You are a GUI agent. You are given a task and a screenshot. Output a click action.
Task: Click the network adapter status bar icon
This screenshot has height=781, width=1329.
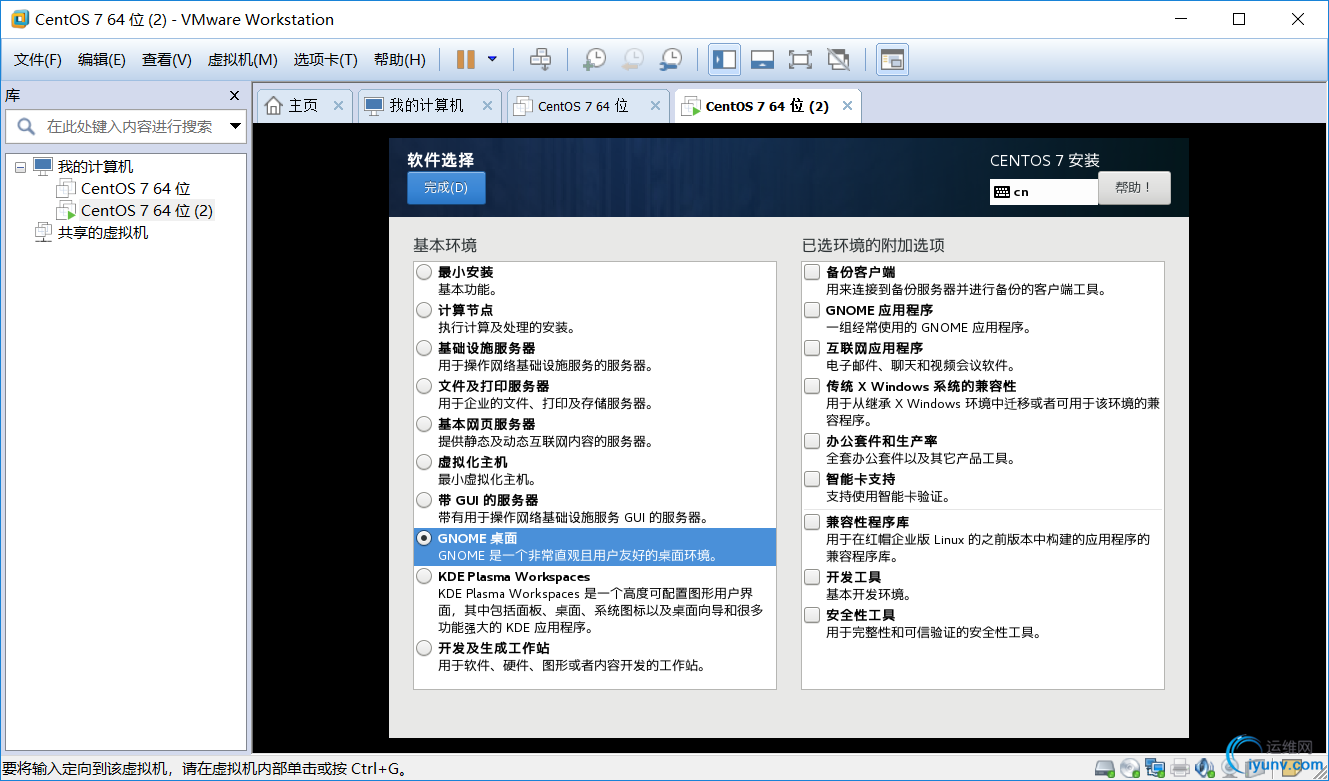click(x=1155, y=769)
